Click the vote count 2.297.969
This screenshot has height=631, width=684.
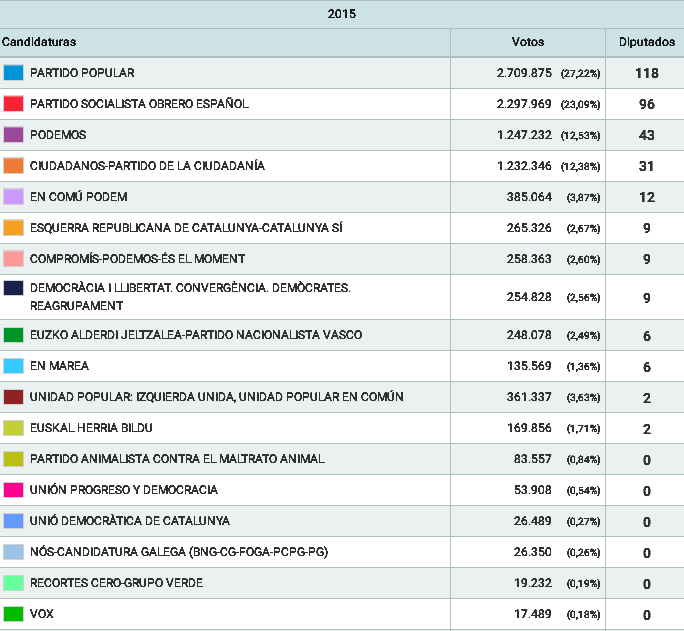(x=524, y=104)
